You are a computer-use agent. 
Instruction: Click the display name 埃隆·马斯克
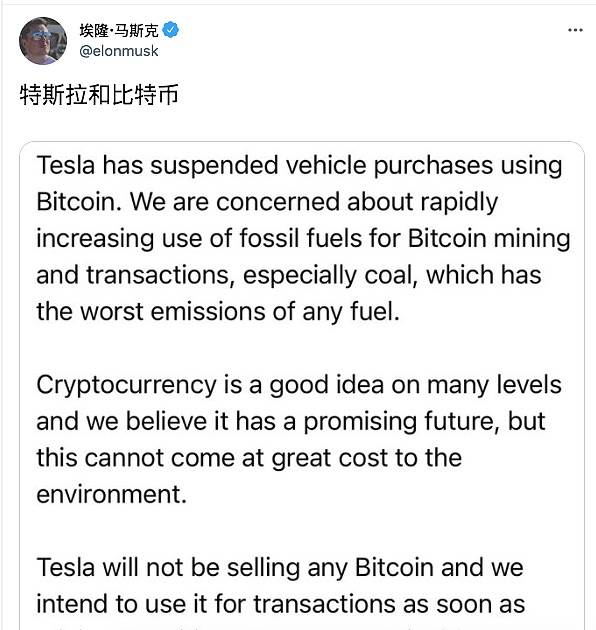click(x=119, y=30)
